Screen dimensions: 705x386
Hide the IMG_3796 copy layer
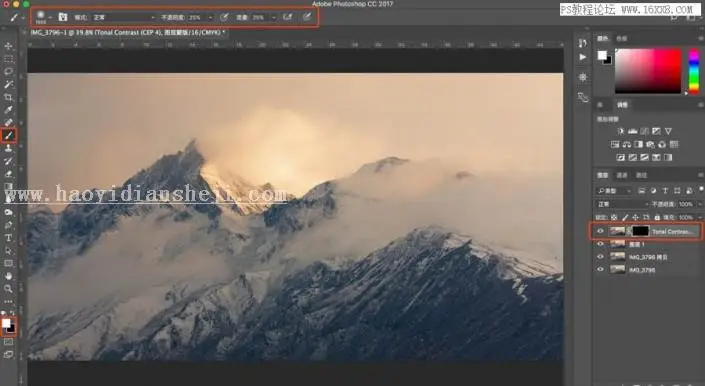600,257
